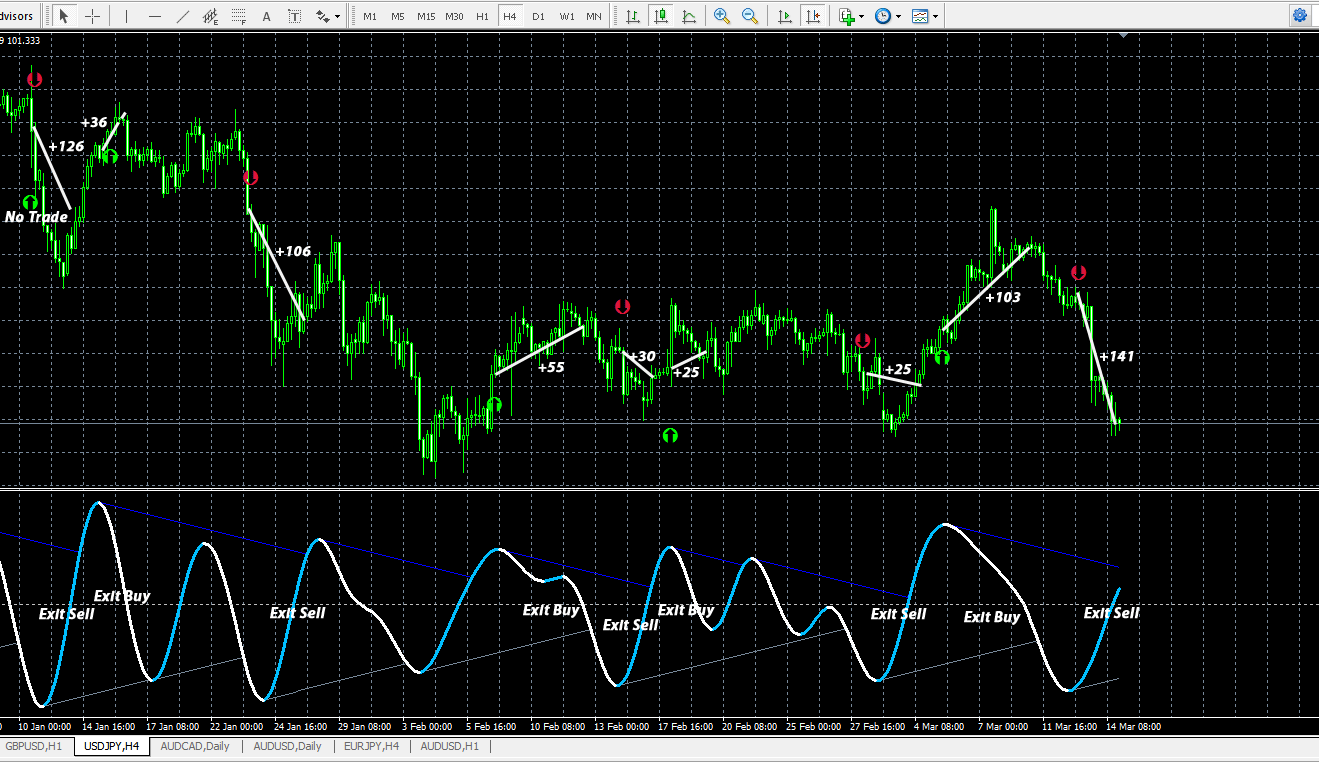The height and width of the screenshot is (762, 1319).
Task: Toggle chart auto scroll
Action: (x=785, y=16)
